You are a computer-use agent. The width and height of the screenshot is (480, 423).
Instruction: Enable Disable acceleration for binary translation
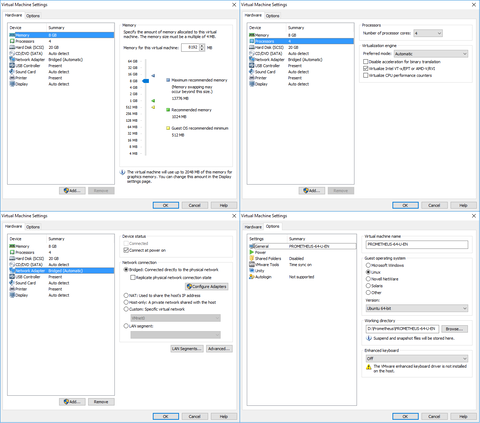[x=366, y=62]
